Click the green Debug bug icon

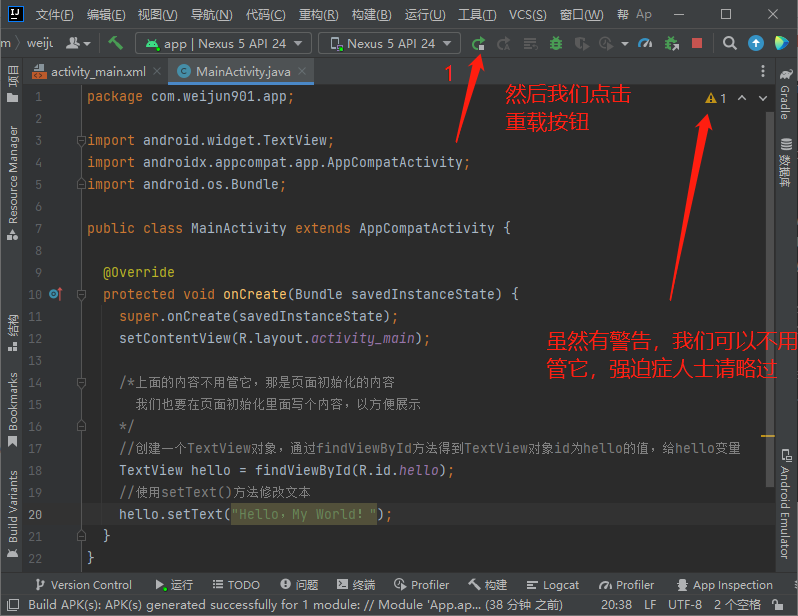coord(556,44)
